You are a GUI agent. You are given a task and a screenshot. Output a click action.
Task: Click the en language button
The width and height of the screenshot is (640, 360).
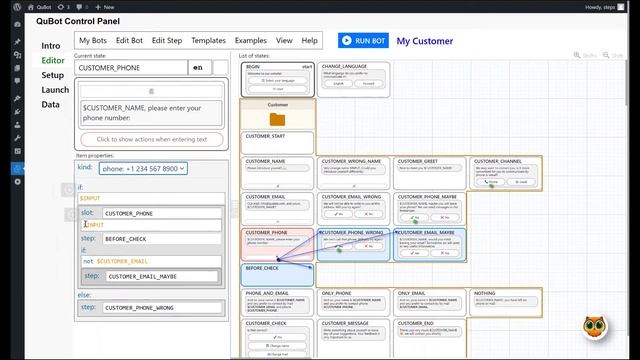(x=200, y=68)
